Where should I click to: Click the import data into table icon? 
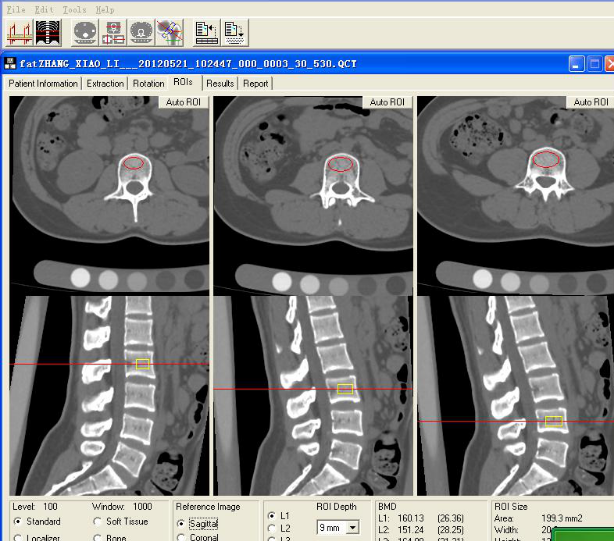pos(206,33)
